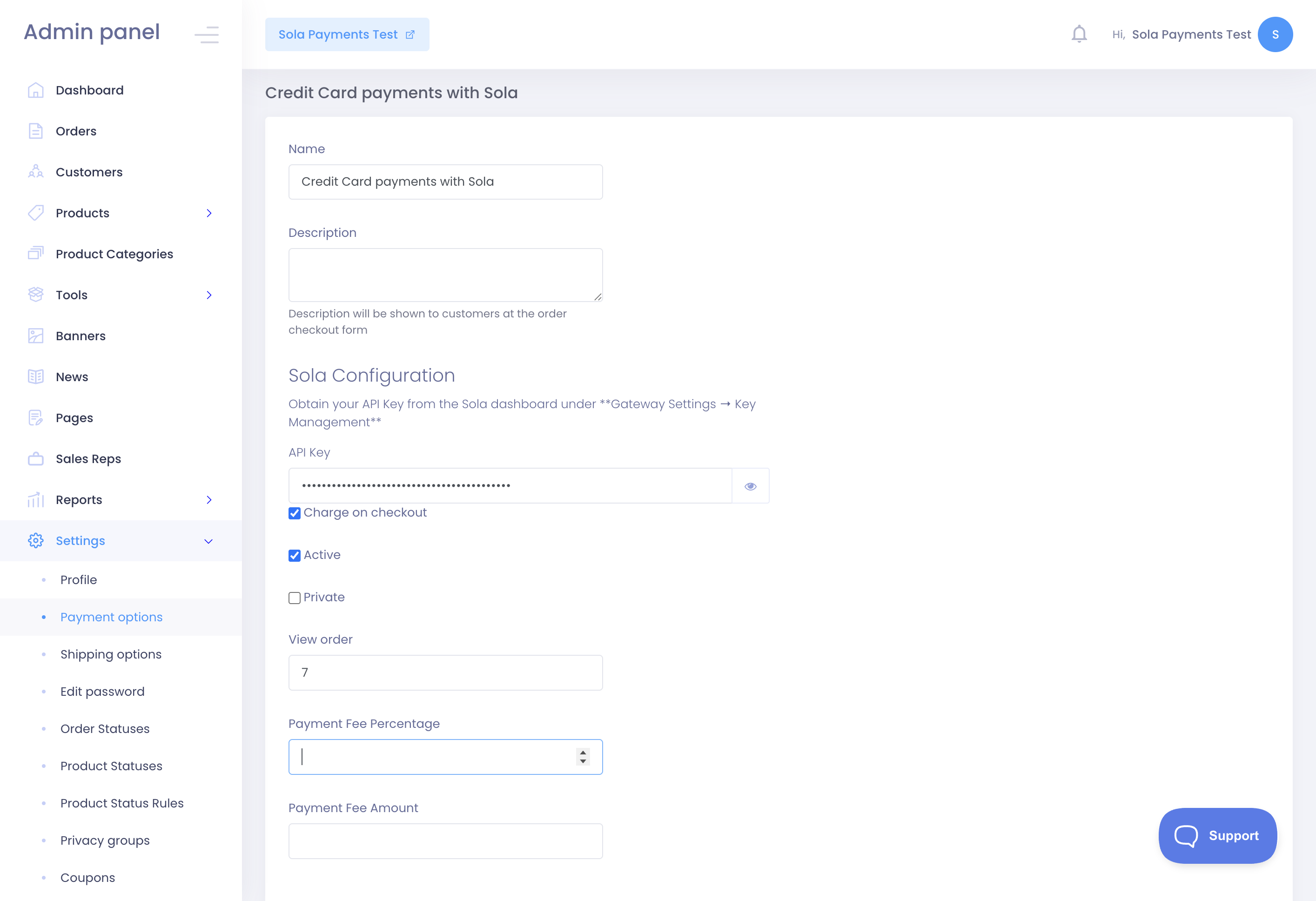1316x901 pixels.
Task: Collapse the Settings submenu chevron
Action: (209, 541)
